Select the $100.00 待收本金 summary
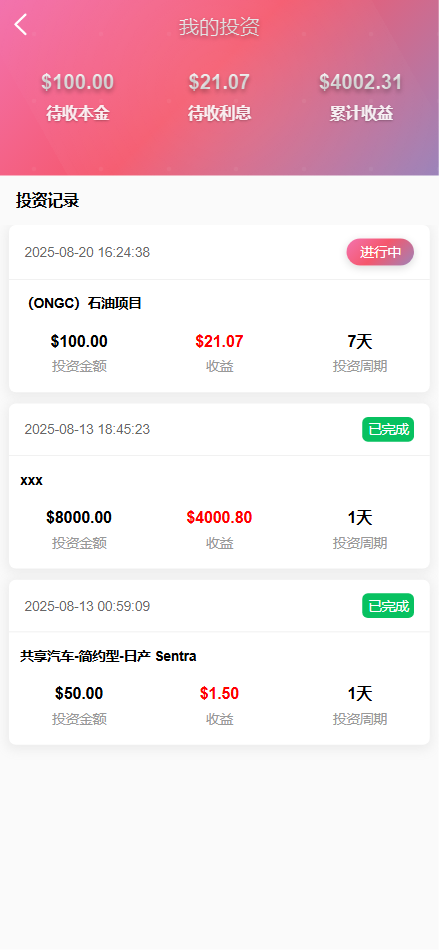The image size is (440, 950). (78, 97)
